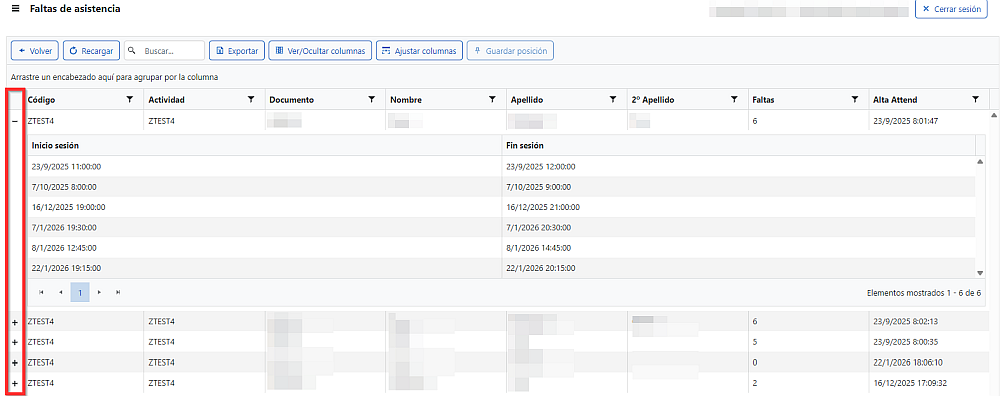Sort by the Actividad column header
Screen dimensions: 1000x396
(166, 99)
